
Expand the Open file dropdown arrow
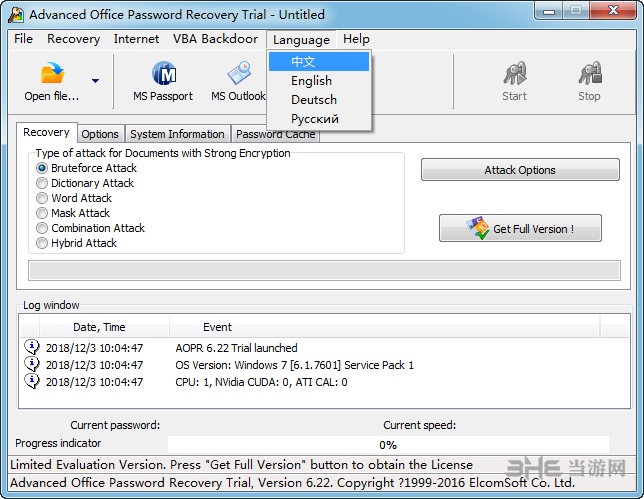coord(95,81)
